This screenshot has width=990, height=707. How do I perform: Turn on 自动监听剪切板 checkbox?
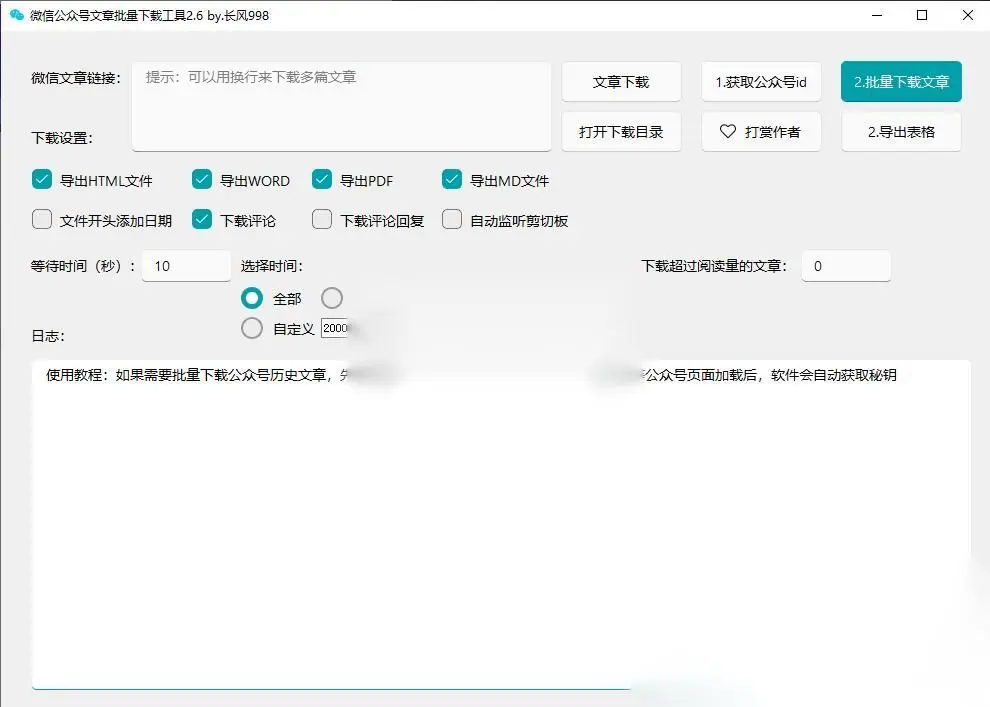point(452,220)
